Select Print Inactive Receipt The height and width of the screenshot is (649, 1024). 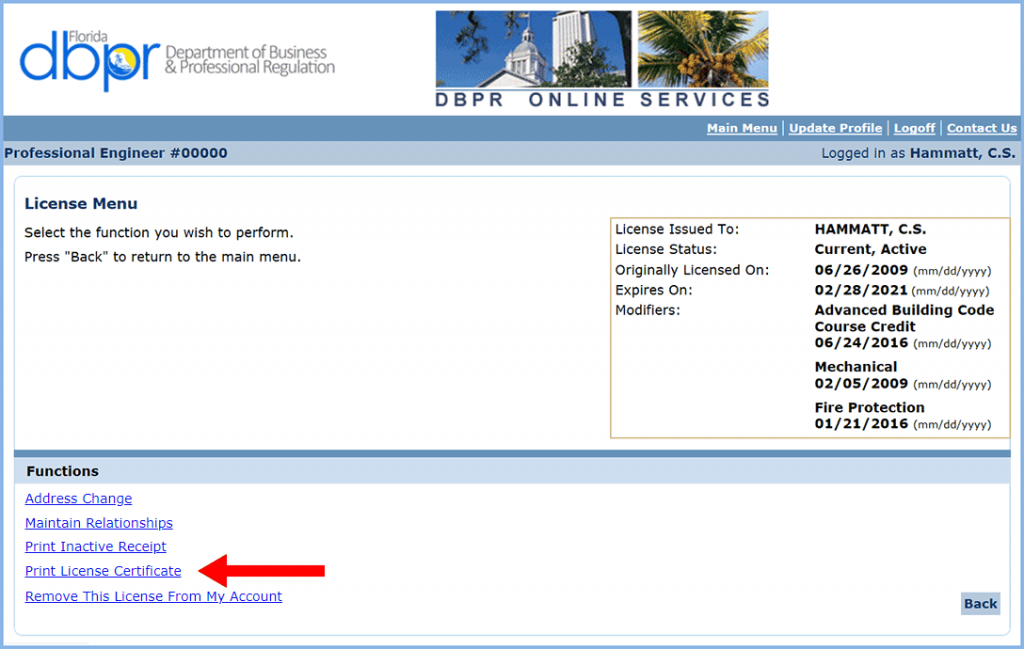tap(95, 547)
